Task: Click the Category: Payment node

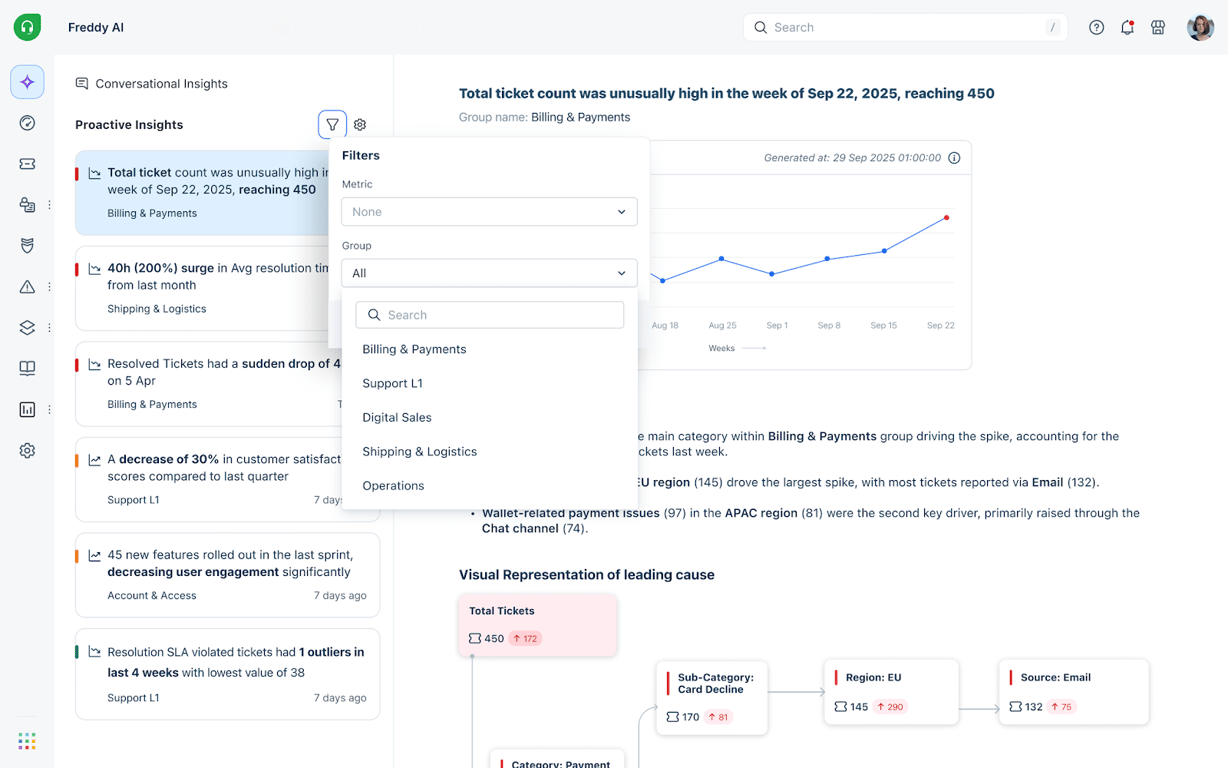Action: [x=557, y=759]
